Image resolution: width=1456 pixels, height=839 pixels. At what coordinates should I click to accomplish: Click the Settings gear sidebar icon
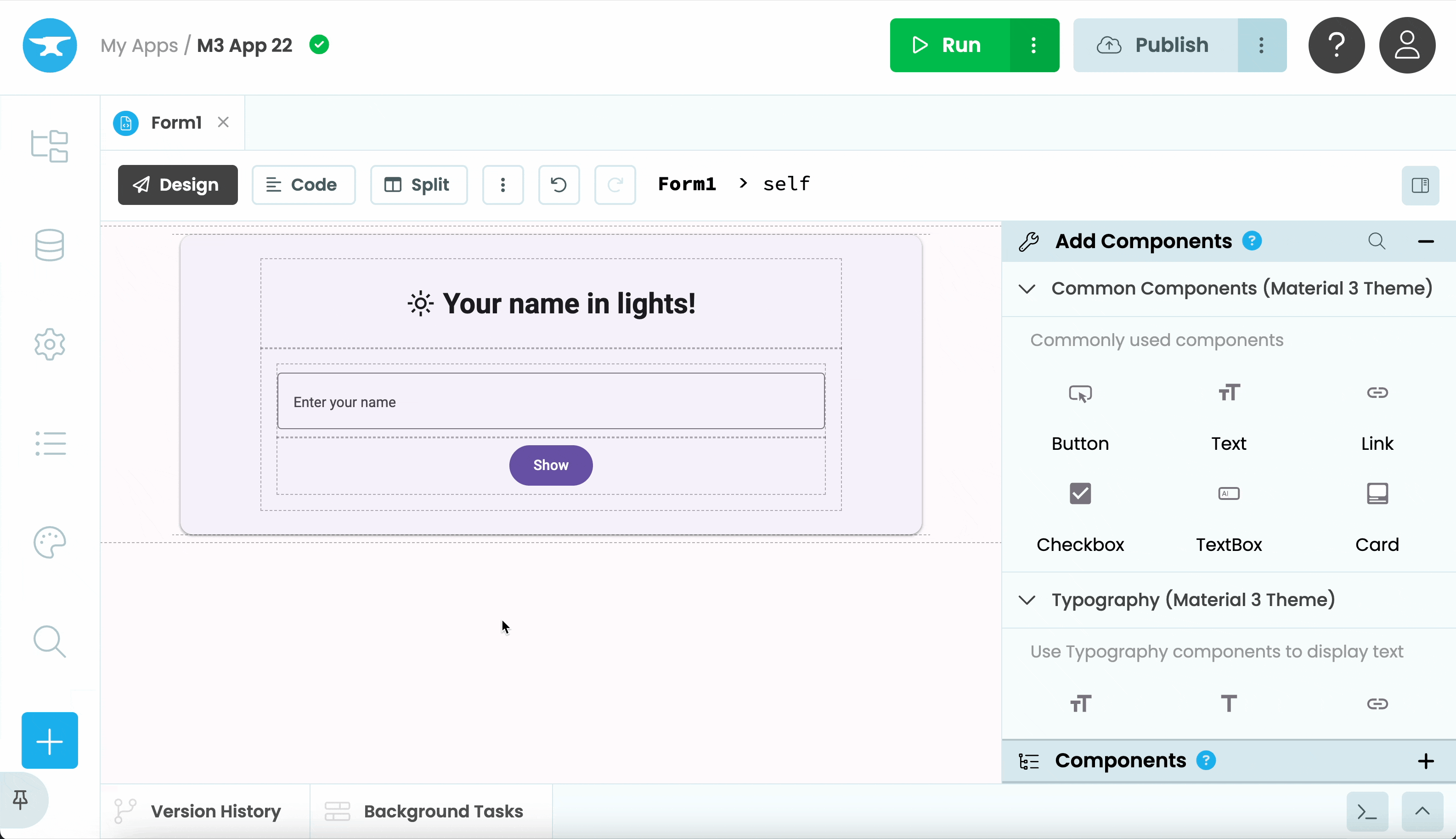coord(50,345)
